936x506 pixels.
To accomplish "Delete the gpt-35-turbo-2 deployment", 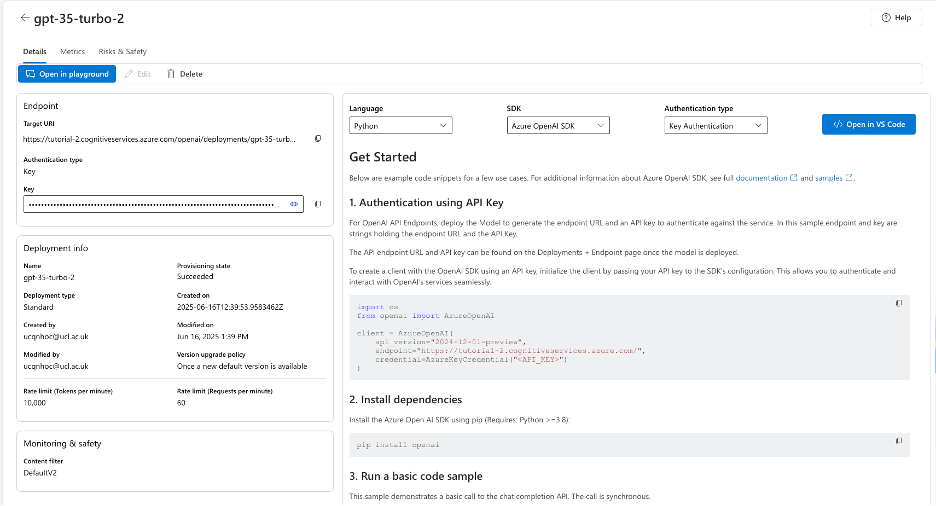I will (184, 74).
